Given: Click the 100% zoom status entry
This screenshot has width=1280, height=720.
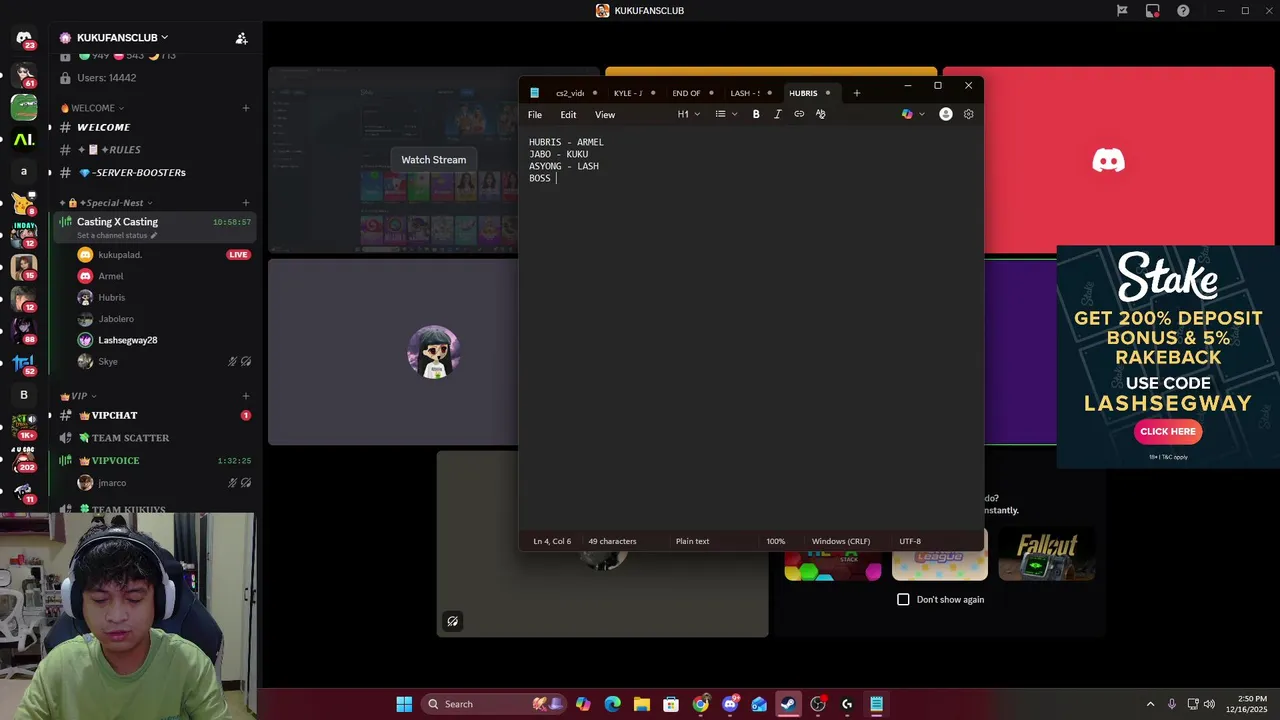Looking at the screenshot, I should [x=775, y=541].
